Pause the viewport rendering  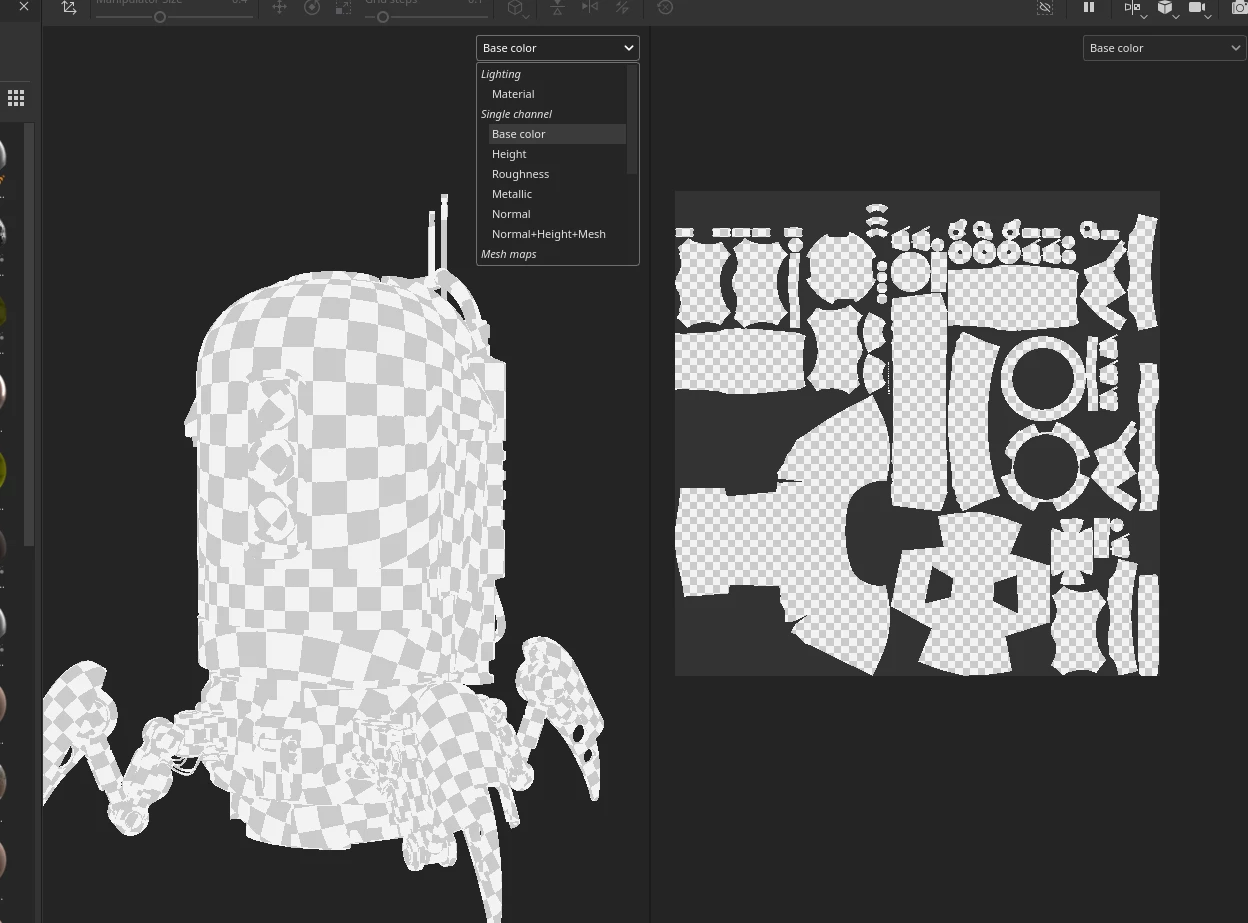pyautogui.click(x=1089, y=7)
